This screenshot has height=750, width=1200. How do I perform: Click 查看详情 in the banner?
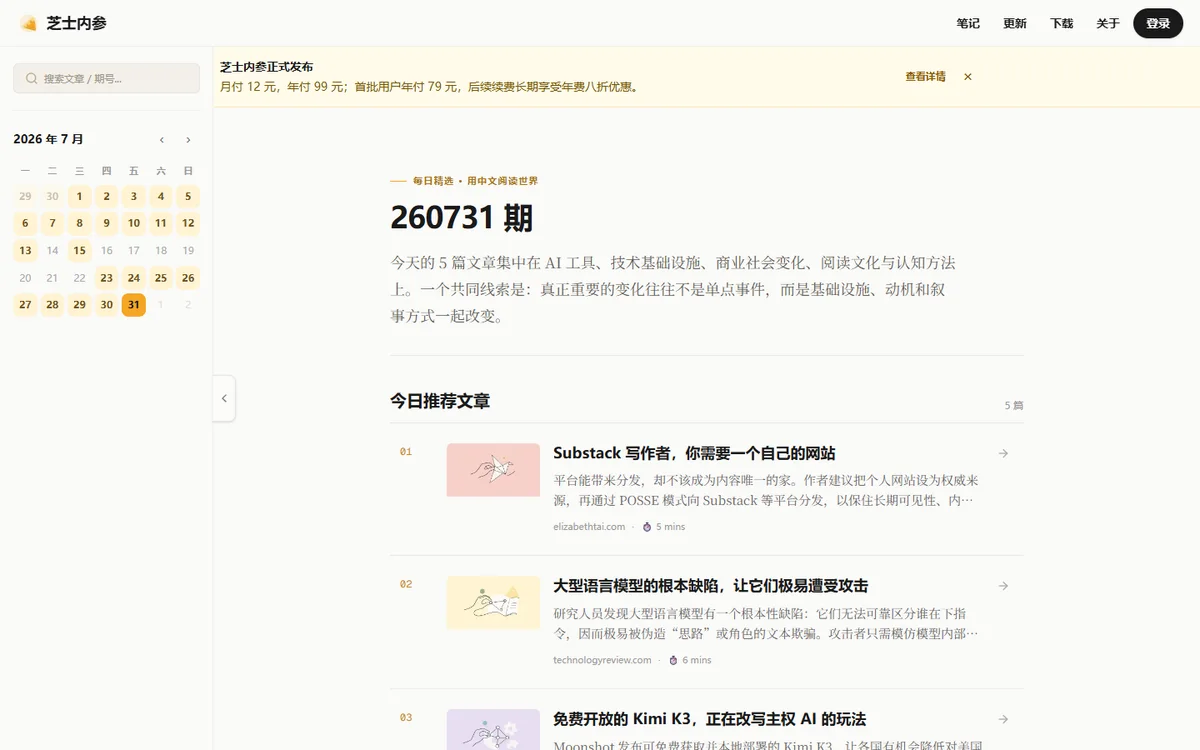(925, 77)
